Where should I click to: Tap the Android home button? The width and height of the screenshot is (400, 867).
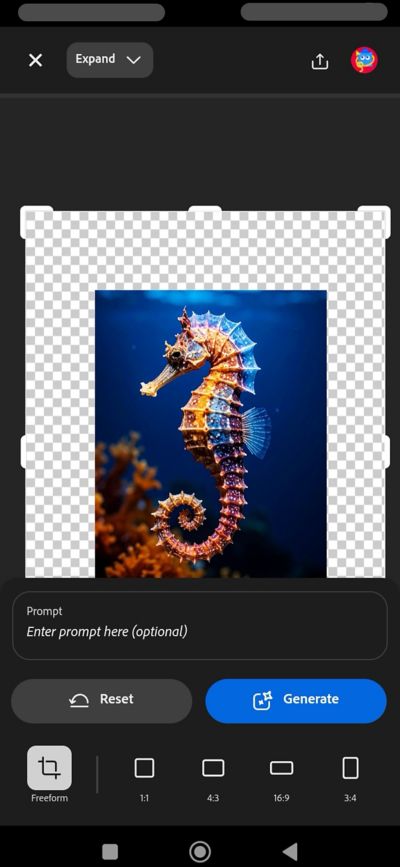(x=200, y=851)
